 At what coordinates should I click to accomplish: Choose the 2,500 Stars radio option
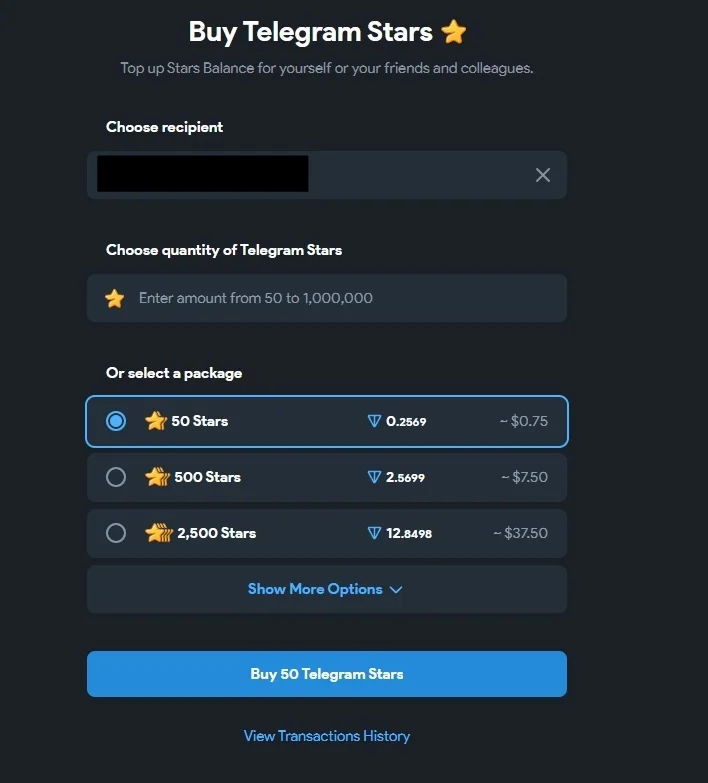coord(116,533)
